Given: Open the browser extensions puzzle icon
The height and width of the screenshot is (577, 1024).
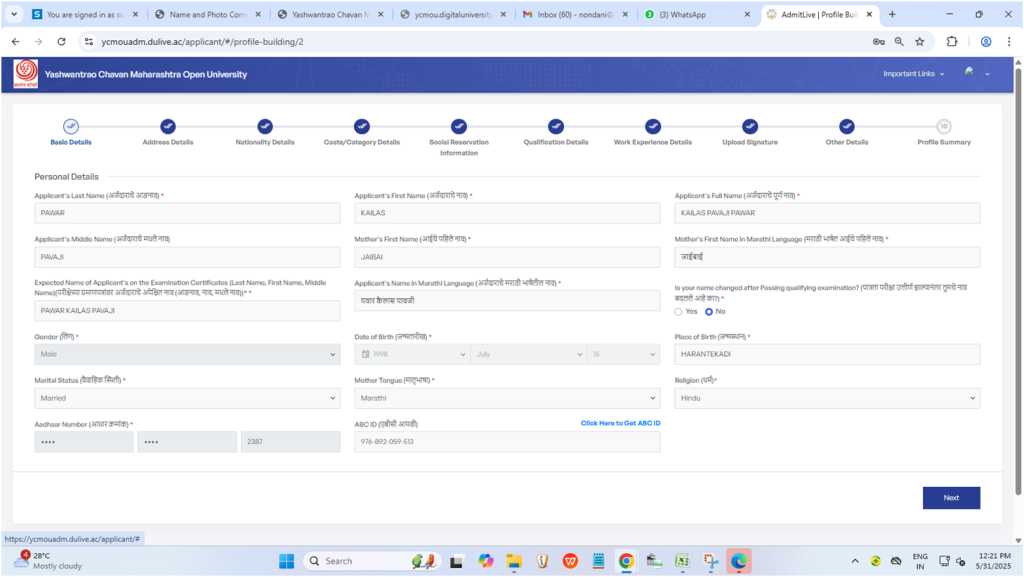Looking at the screenshot, I should 952,42.
